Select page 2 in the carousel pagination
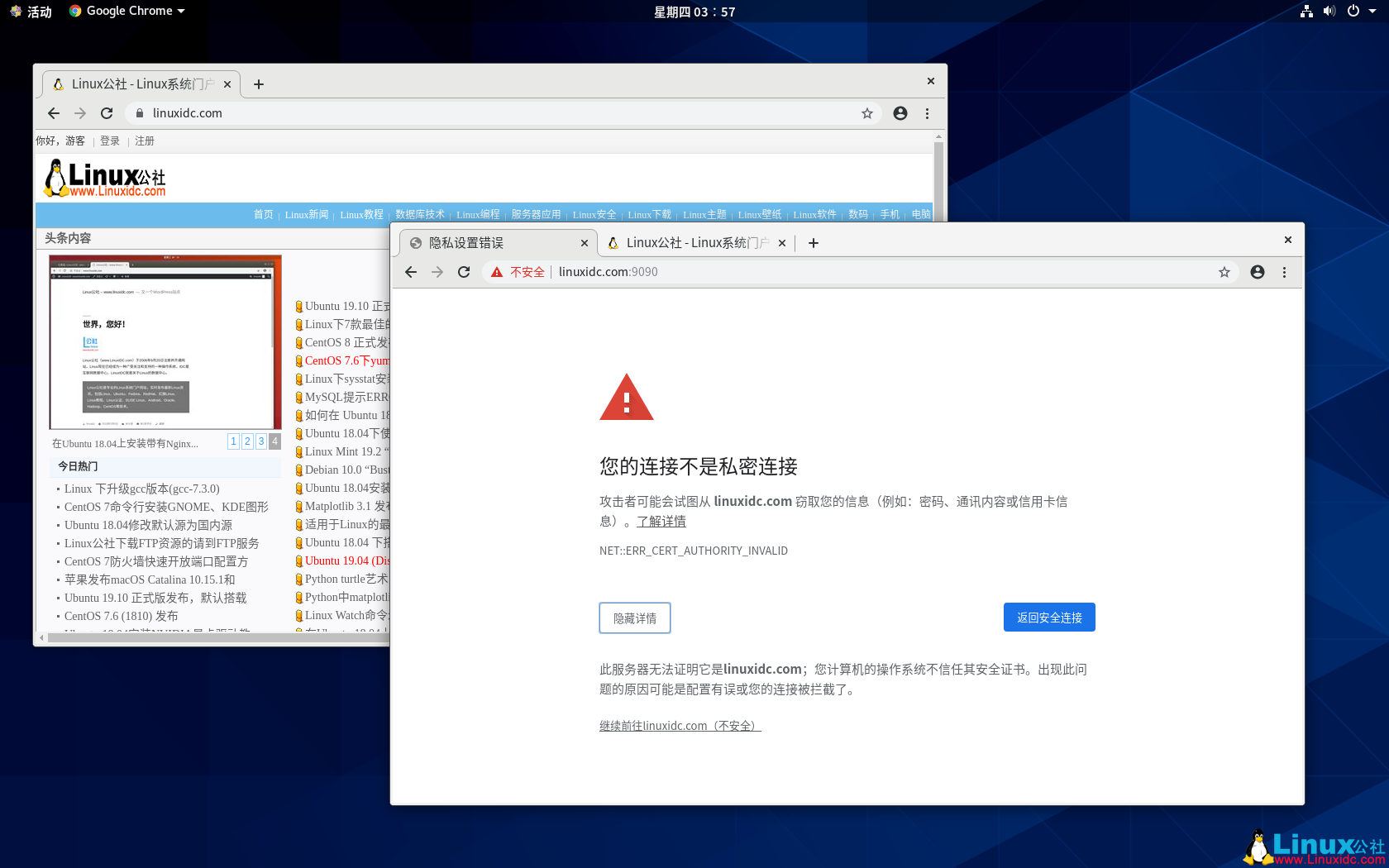The height and width of the screenshot is (868, 1389). [x=247, y=441]
